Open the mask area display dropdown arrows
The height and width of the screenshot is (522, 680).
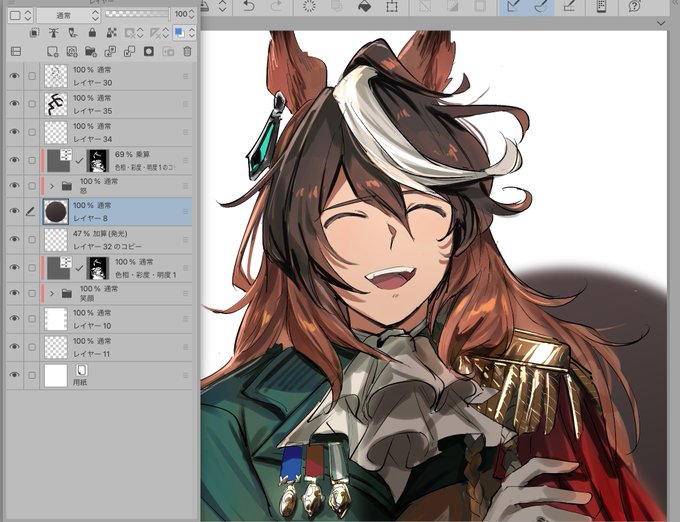pos(140,33)
